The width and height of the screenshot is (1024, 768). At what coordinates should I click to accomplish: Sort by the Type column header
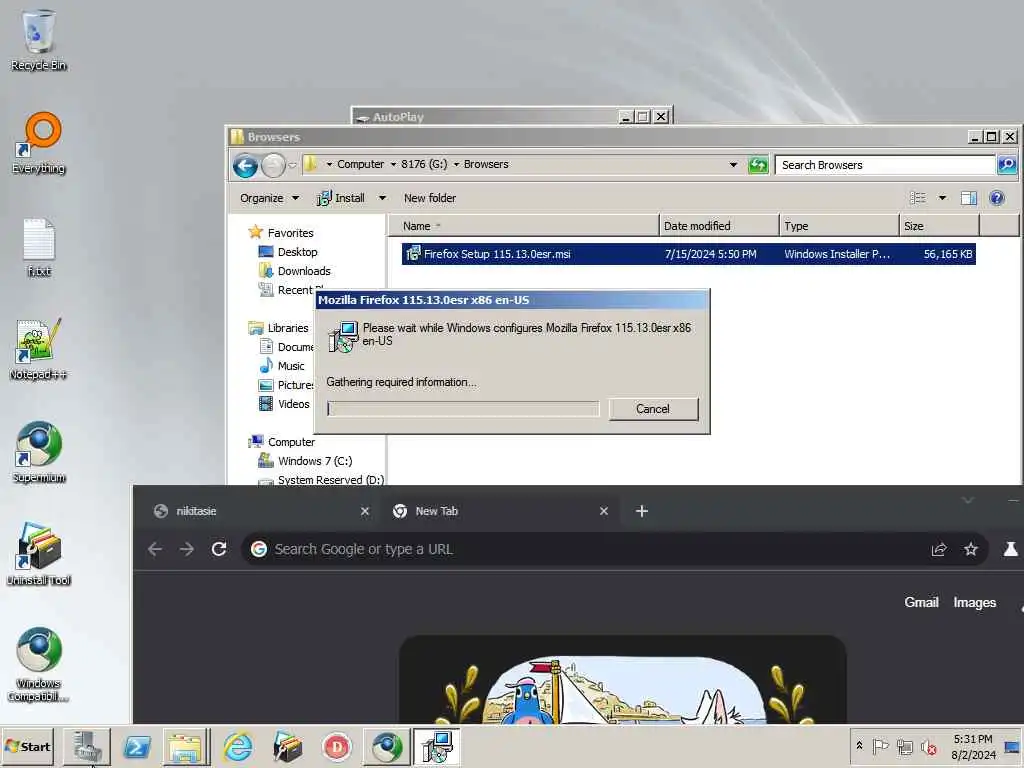point(839,226)
